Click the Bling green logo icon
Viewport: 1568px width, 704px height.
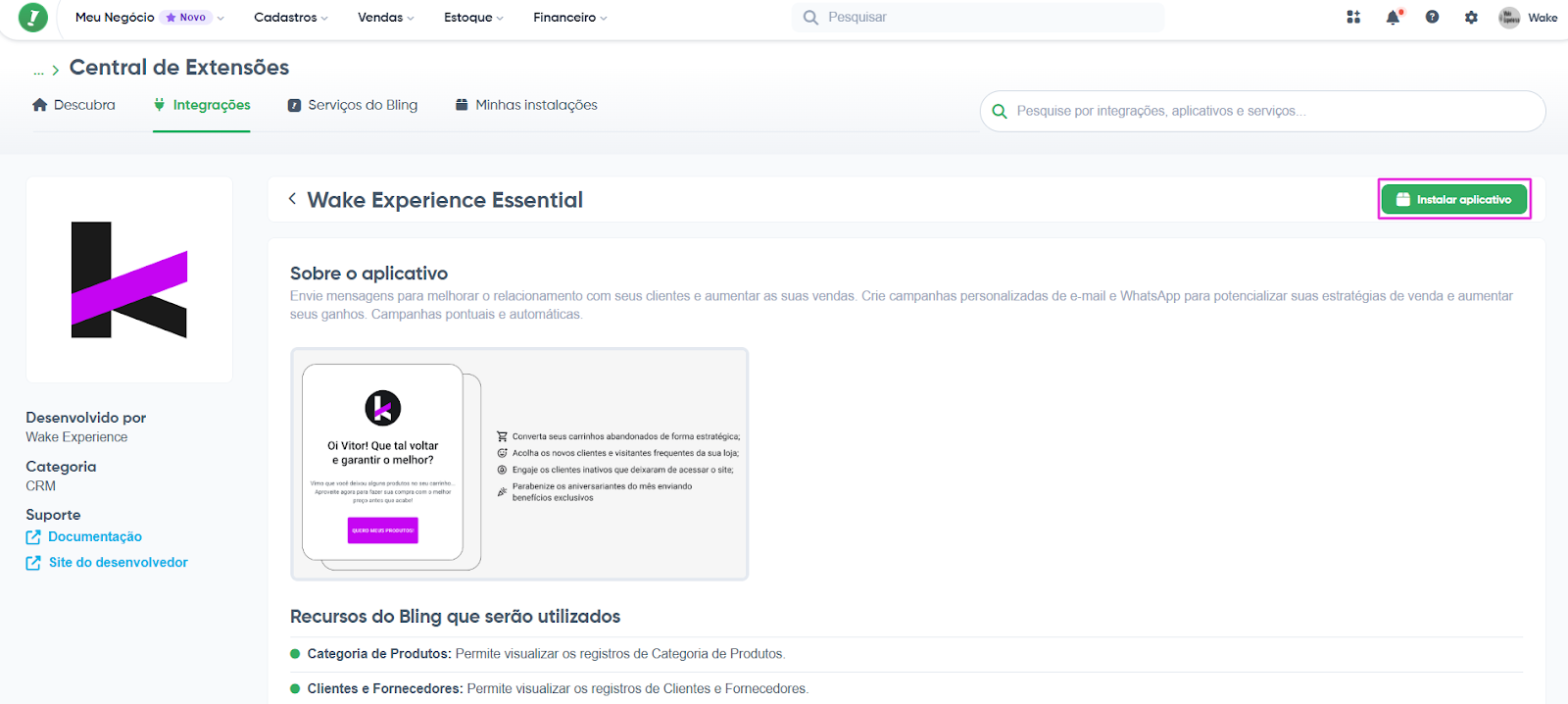(x=33, y=18)
